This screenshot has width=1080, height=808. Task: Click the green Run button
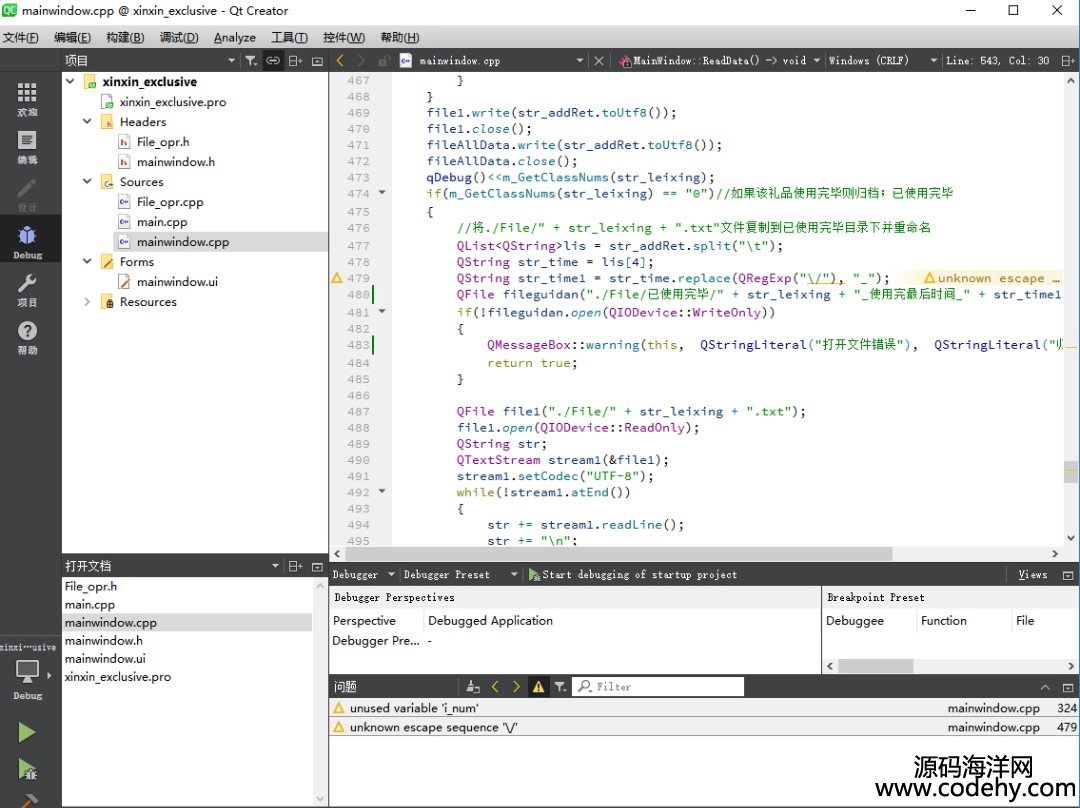[x=27, y=733]
